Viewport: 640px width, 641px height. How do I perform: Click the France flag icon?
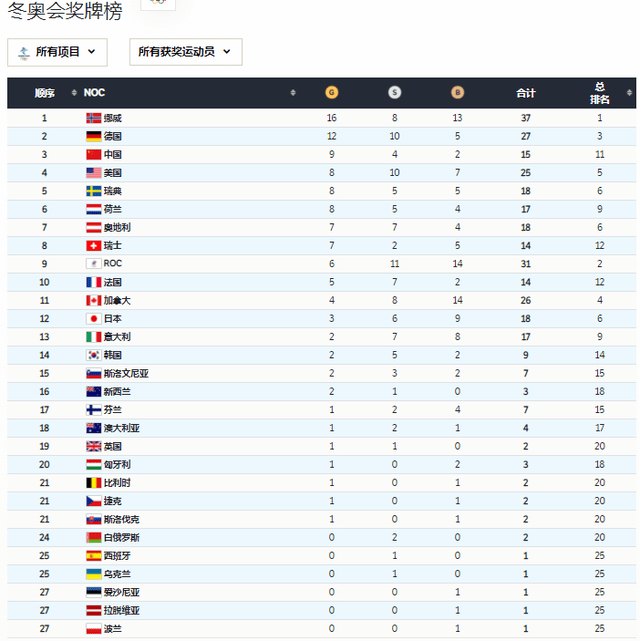[x=94, y=282]
